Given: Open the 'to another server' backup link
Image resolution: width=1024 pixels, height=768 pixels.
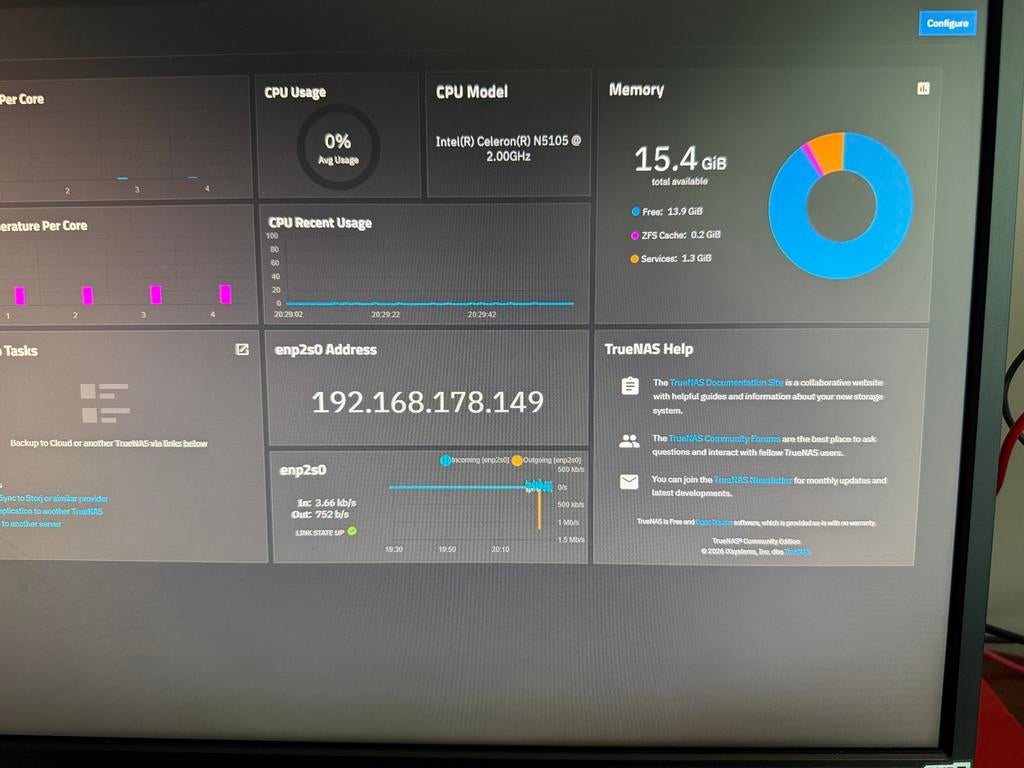Looking at the screenshot, I should (31, 524).
